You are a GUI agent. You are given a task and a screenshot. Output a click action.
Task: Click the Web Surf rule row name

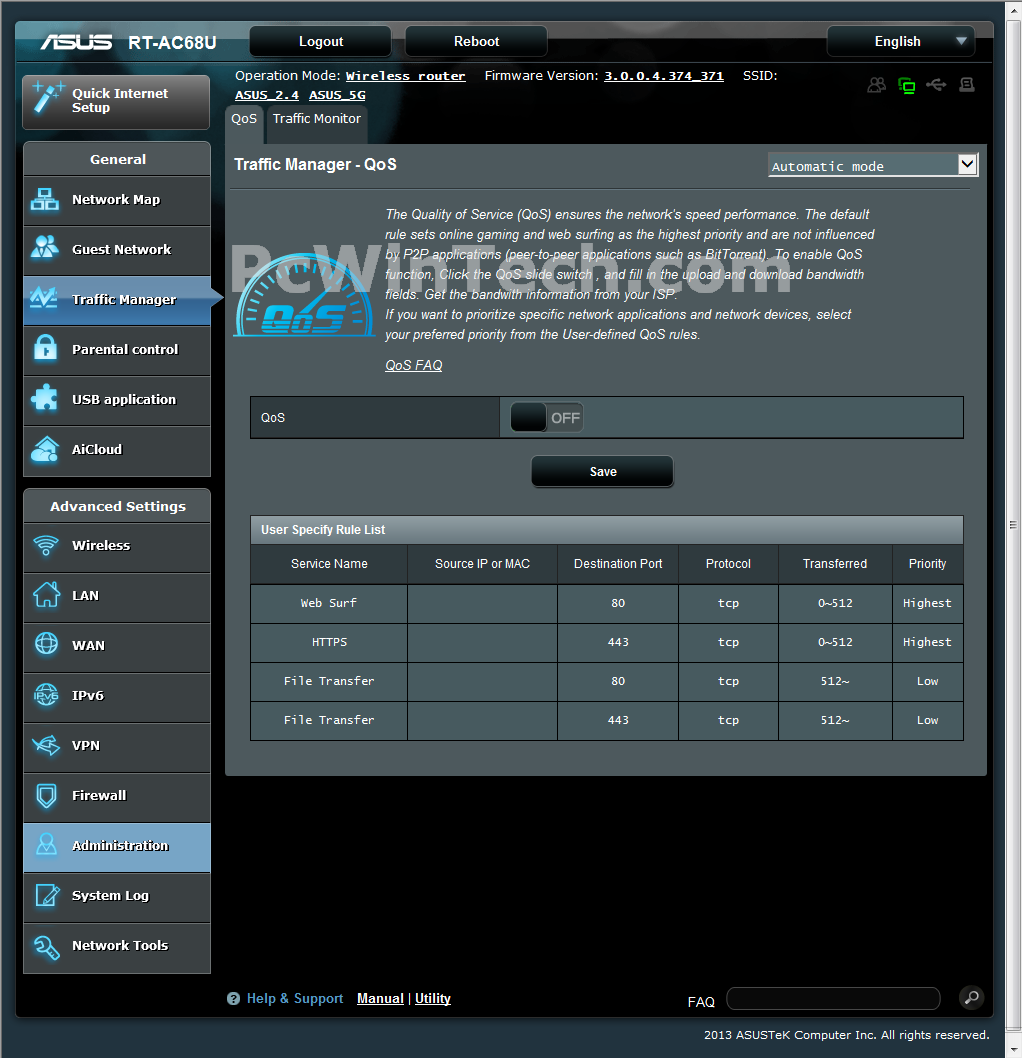329,603
